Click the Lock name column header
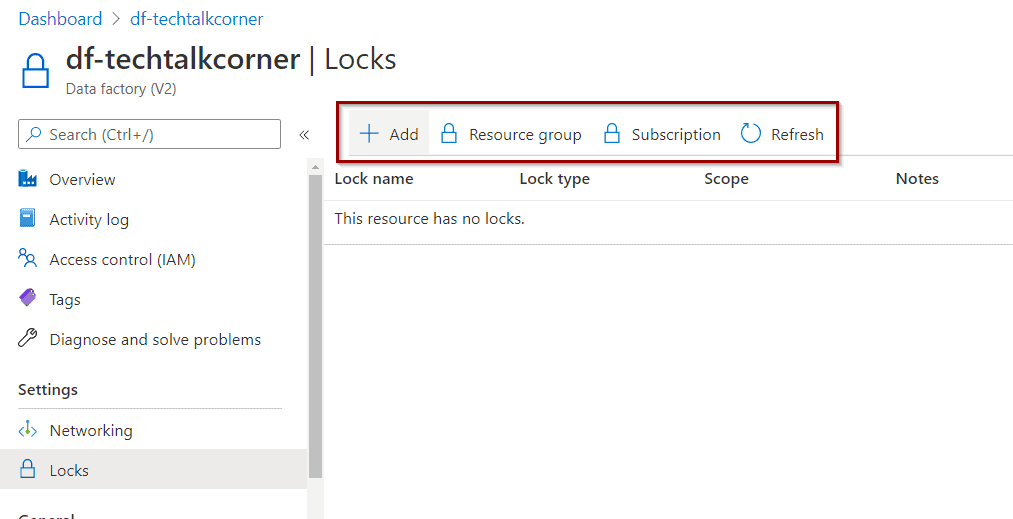Image resolution: width=1013 pixels, height=519 pixels. [x=374, y=178]
